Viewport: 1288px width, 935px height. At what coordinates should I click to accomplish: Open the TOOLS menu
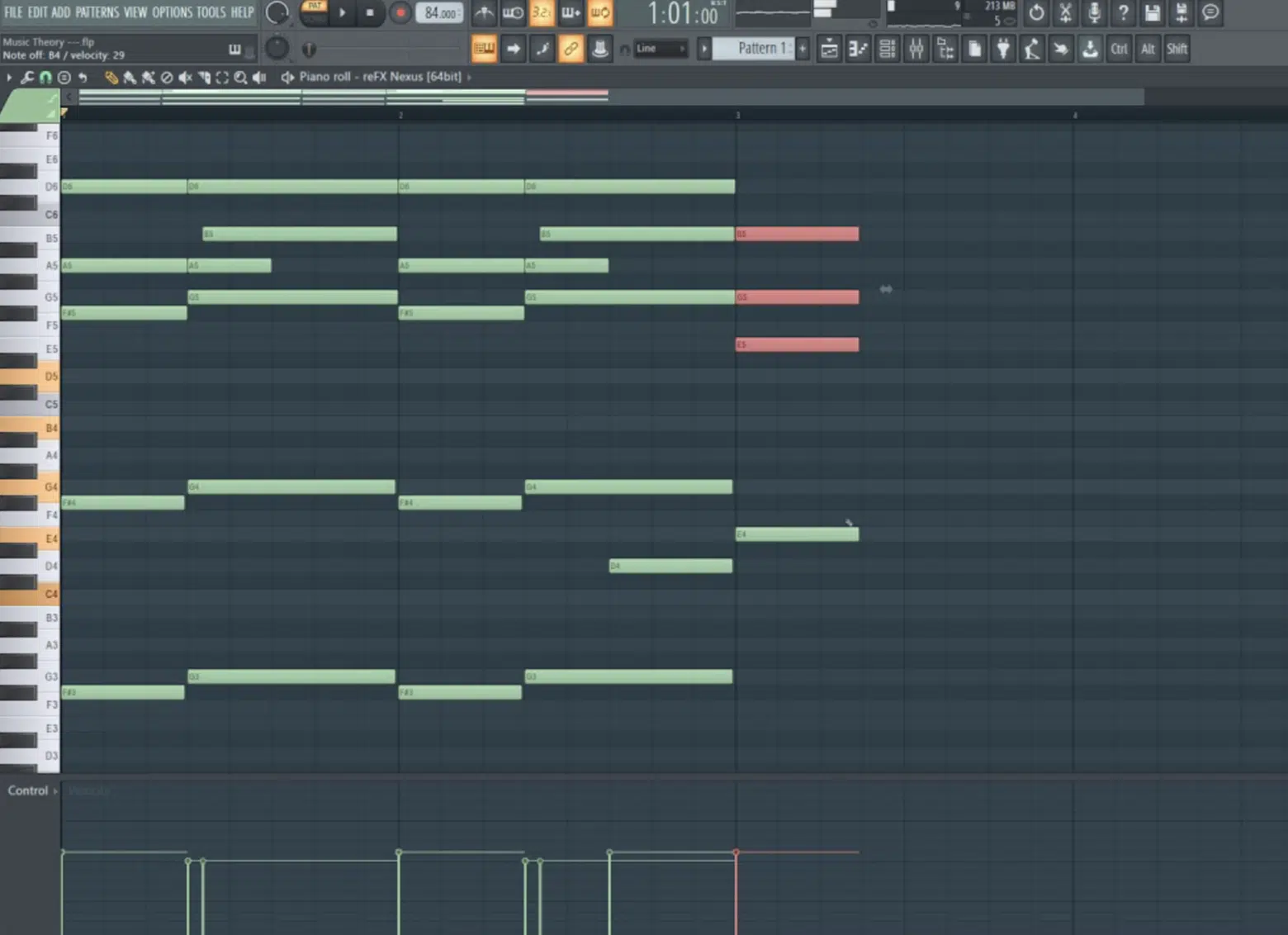pyautogui.click(x=211, y=12)
